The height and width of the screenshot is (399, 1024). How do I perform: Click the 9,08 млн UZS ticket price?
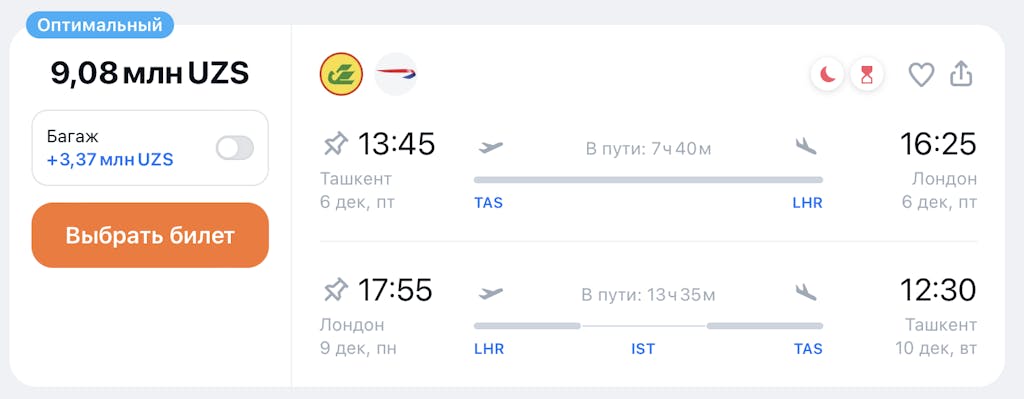pos(150,74)
